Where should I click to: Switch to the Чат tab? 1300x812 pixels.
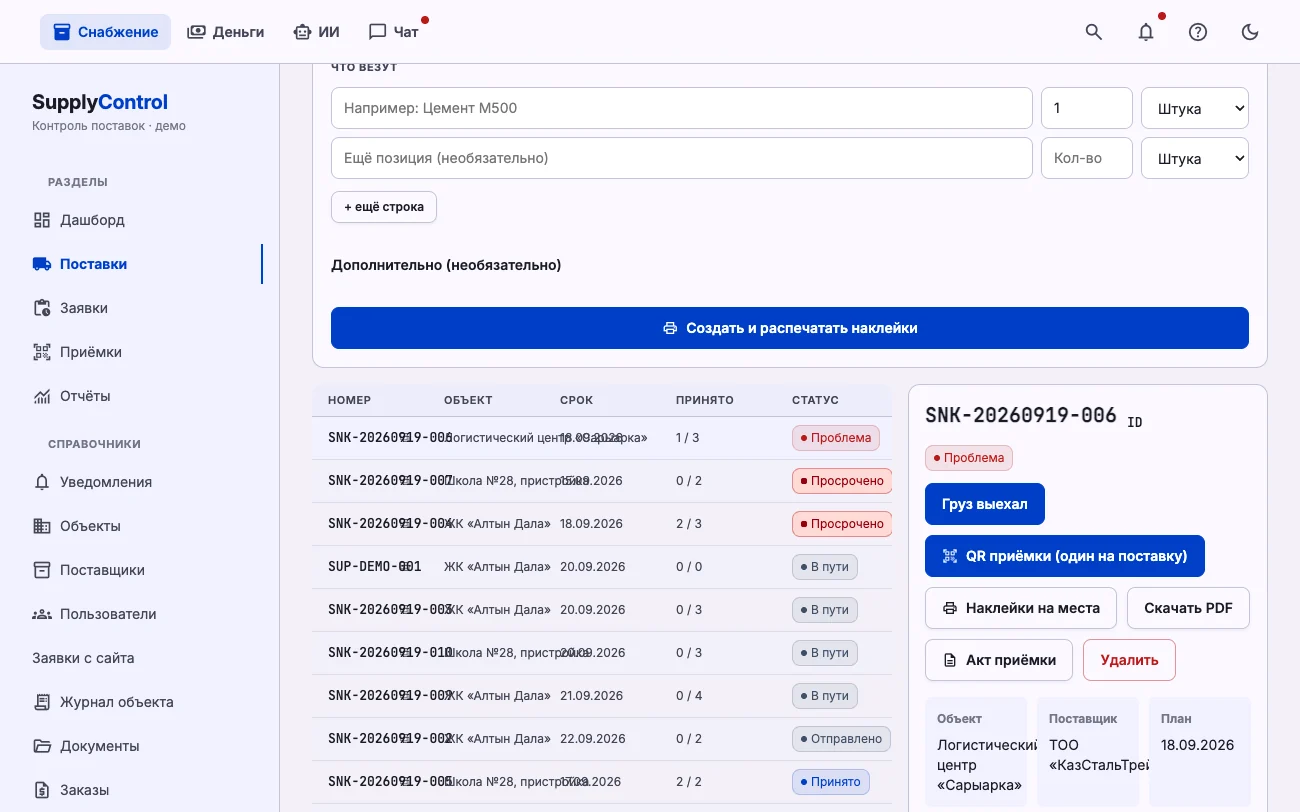395,32
